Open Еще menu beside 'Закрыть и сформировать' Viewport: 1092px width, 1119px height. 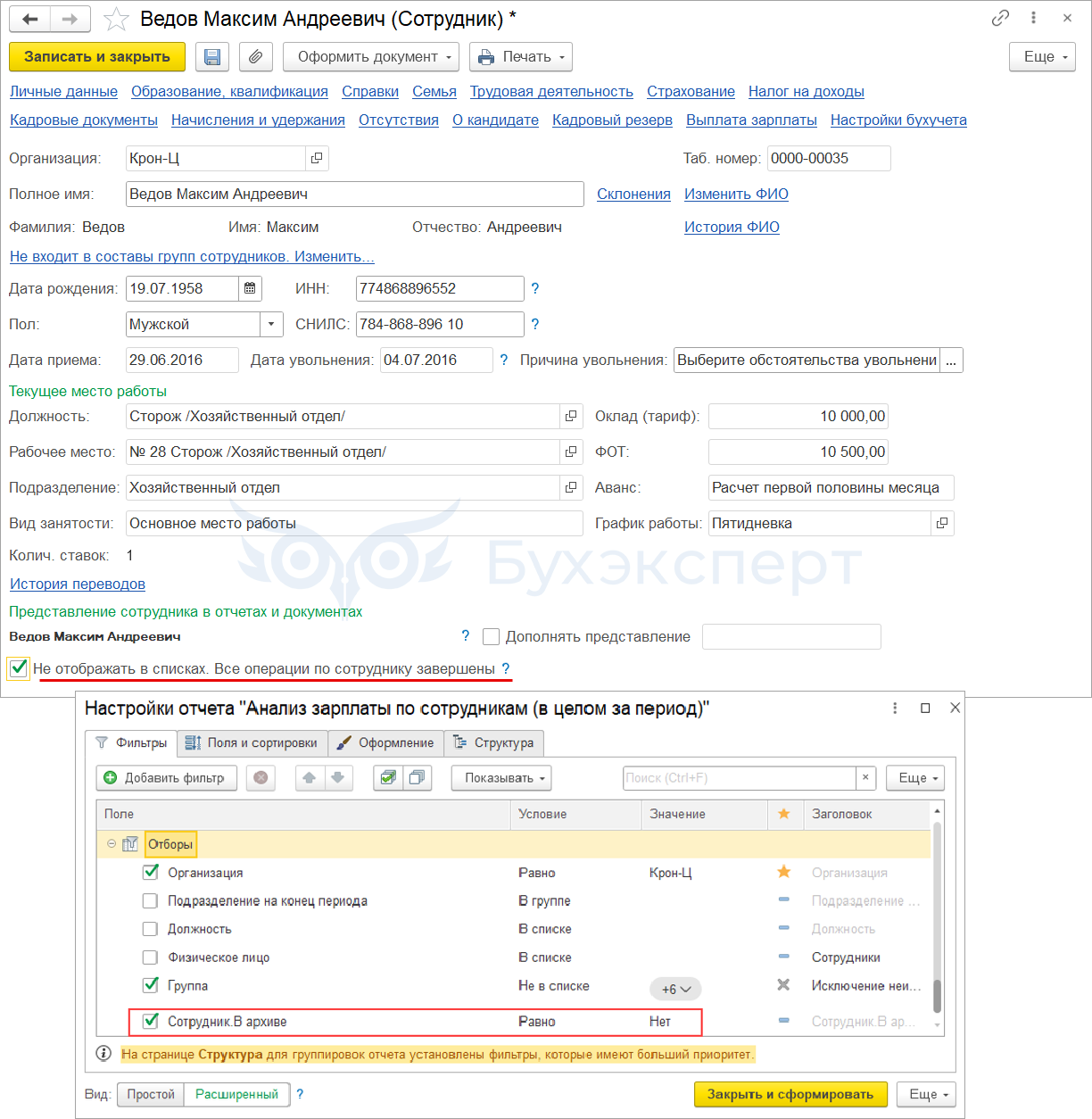pyautogui.click(x=926, y=1094)
